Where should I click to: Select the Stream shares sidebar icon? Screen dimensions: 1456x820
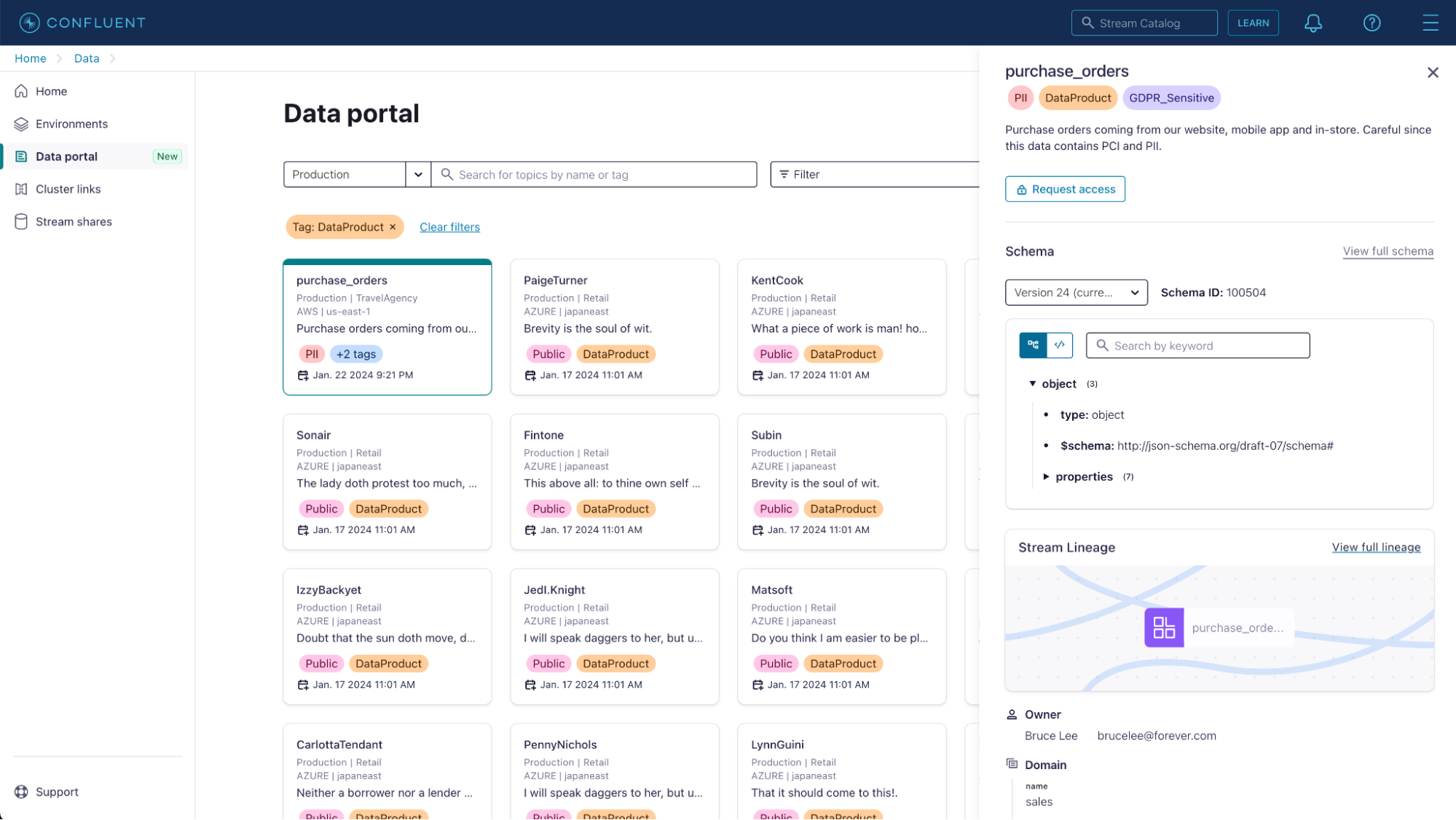pyautogui.click(x=23, y=221)
